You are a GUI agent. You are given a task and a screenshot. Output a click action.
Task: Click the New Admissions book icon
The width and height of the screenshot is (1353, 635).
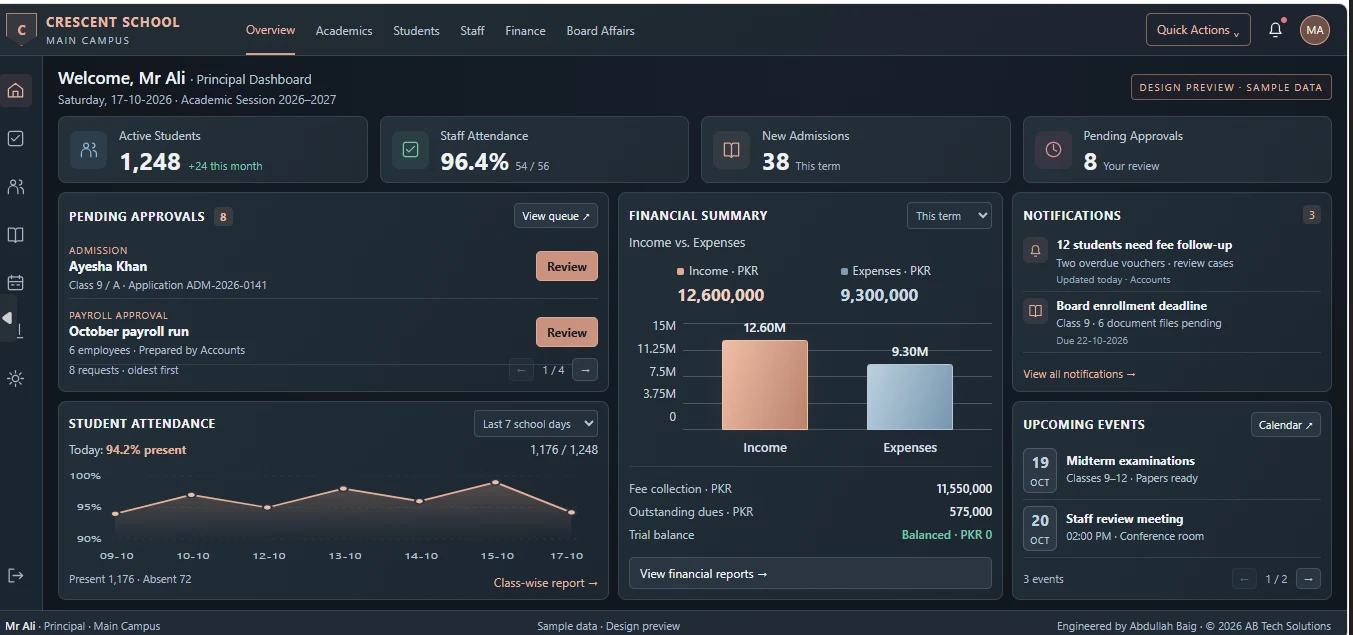[732, 150]
